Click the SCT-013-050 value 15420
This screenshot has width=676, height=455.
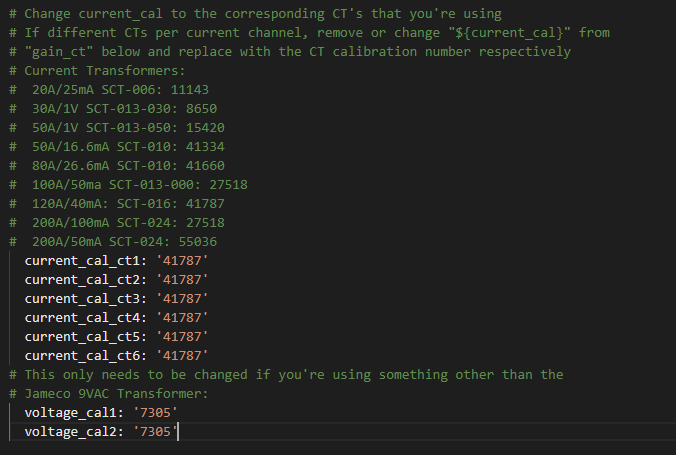pyautogui.click(x=205, y=128)
